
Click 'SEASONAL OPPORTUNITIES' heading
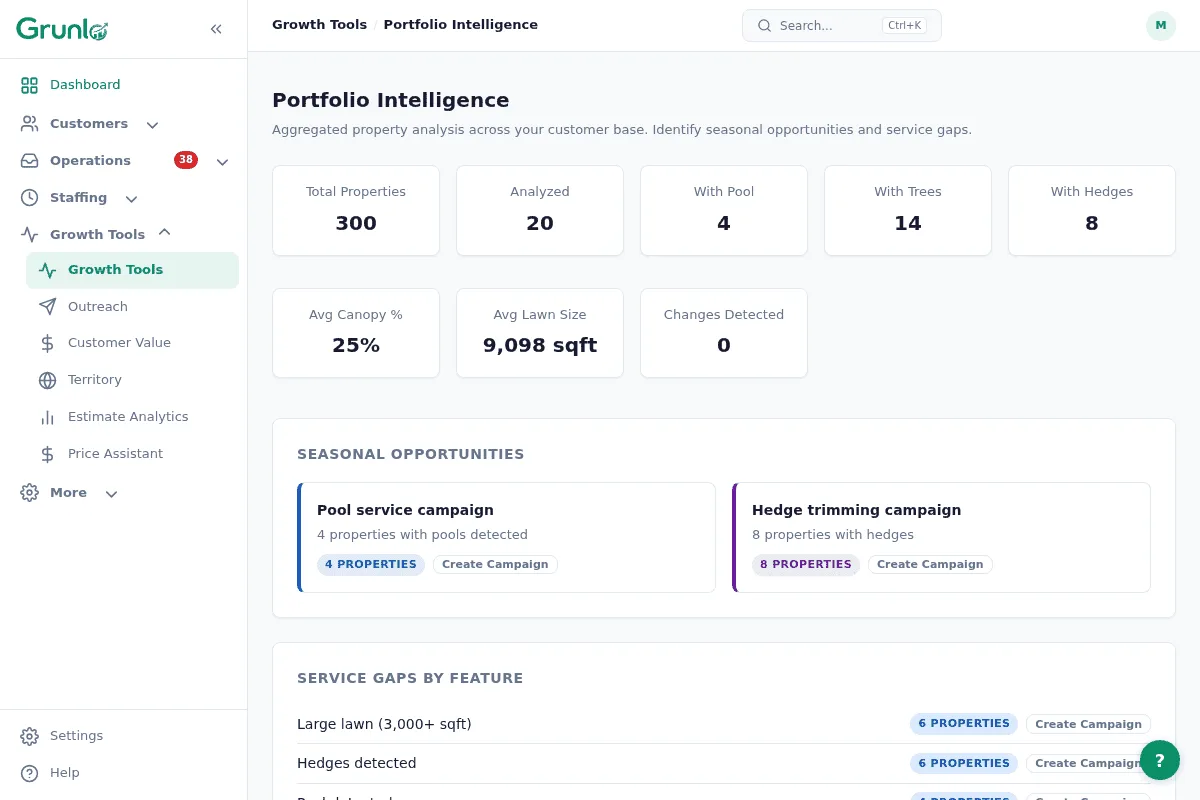pyautogui.click(x=411, y=454)
